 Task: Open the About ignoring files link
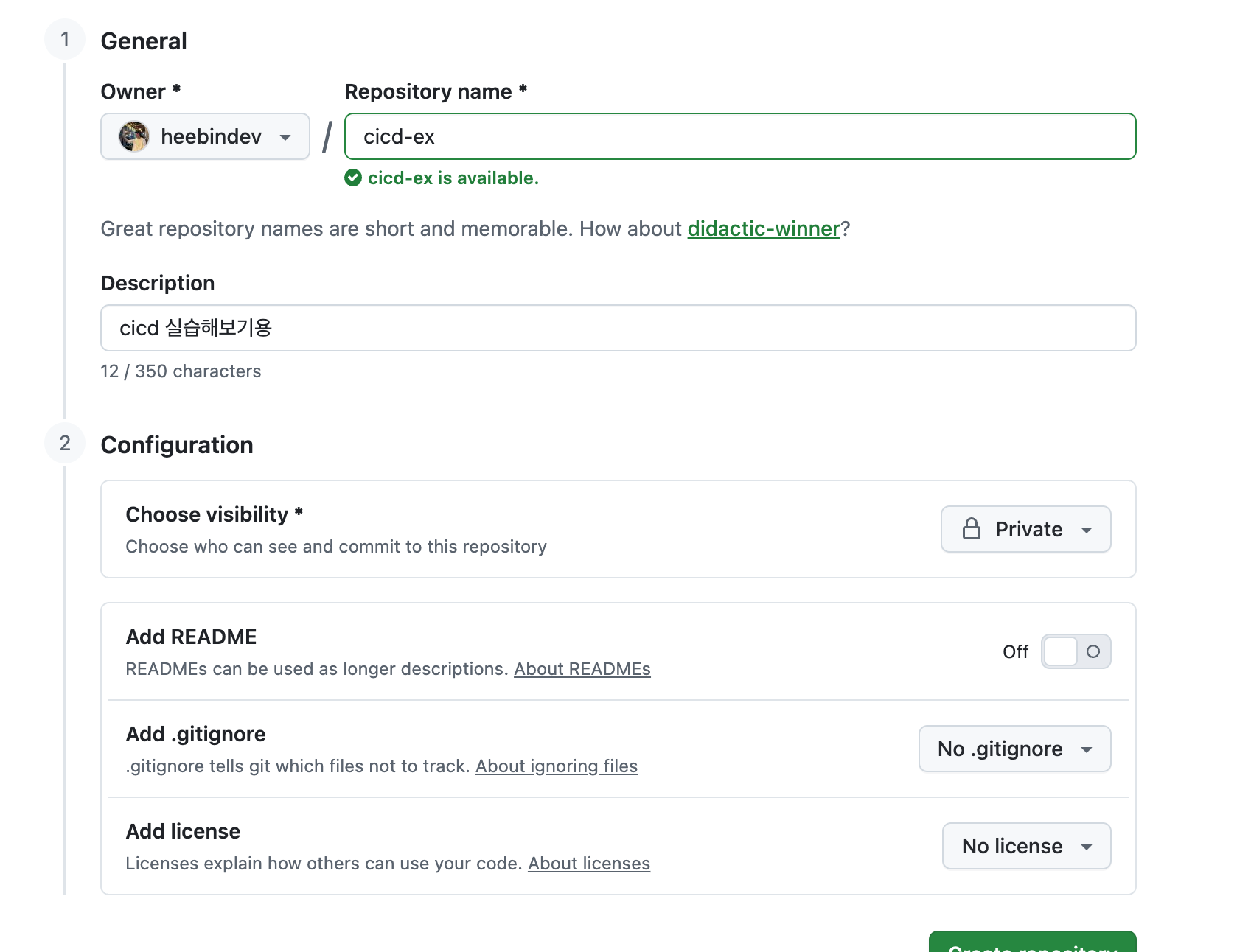click(557, 766)
